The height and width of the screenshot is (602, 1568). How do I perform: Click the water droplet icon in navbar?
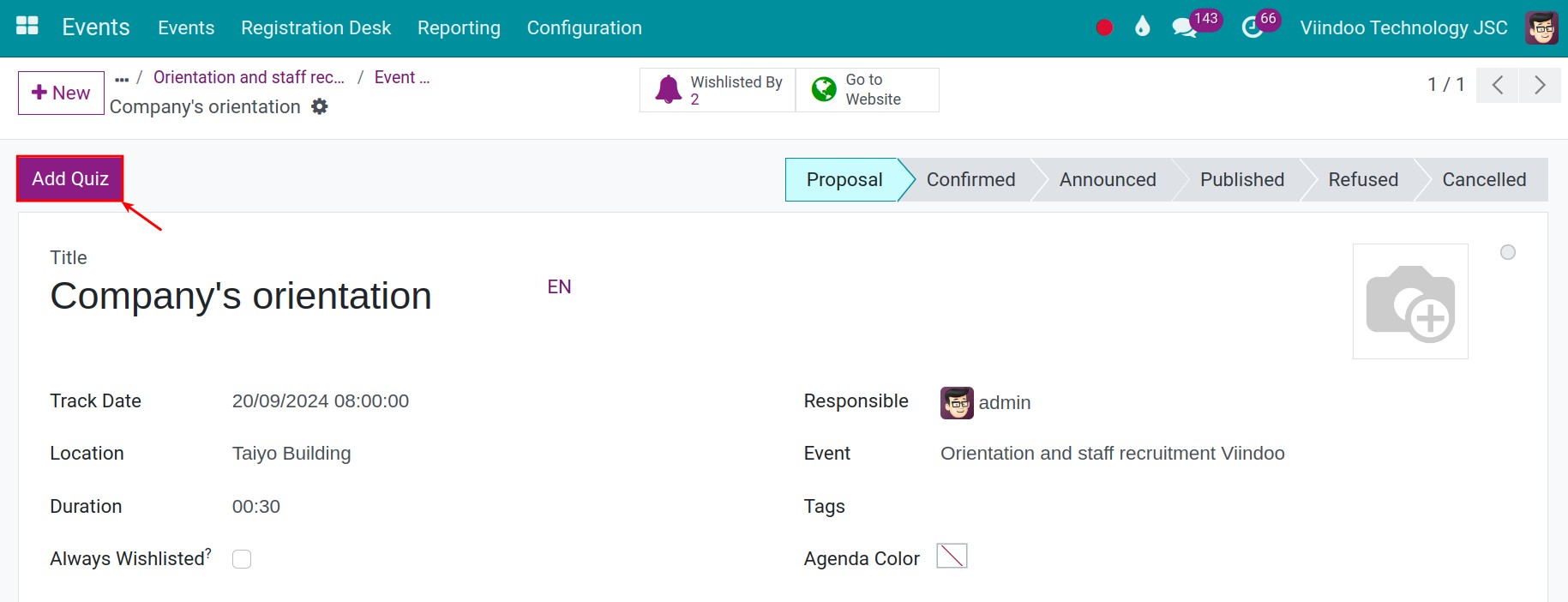1142,27
